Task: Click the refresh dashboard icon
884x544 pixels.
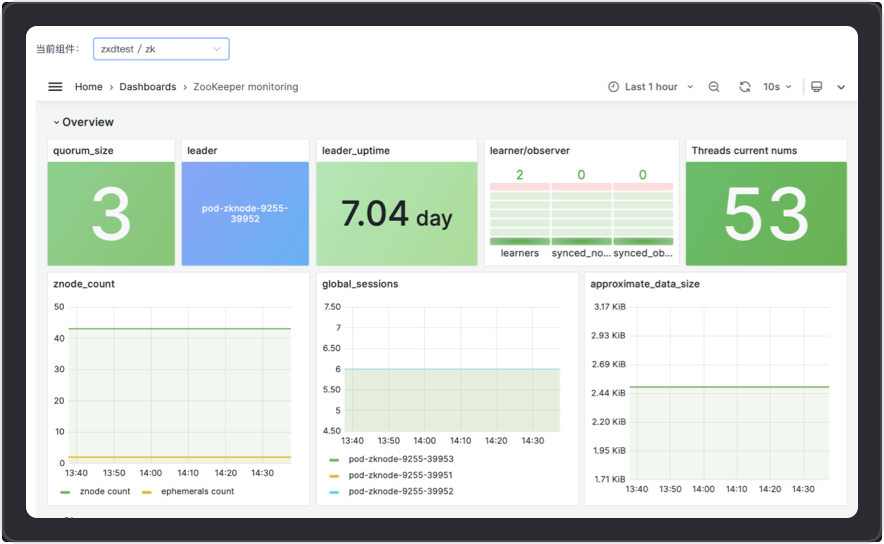Action: [x=744, y=87]
